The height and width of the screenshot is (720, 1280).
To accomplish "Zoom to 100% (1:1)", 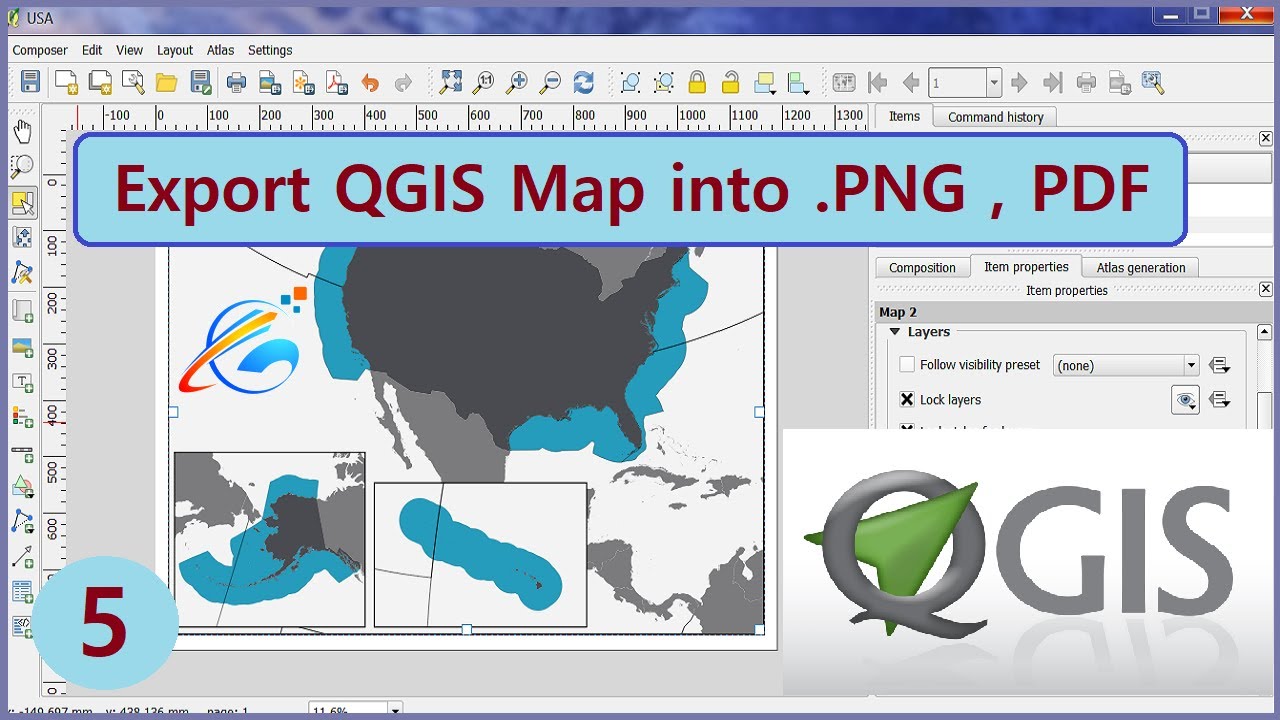I will [x=484, y=82].
